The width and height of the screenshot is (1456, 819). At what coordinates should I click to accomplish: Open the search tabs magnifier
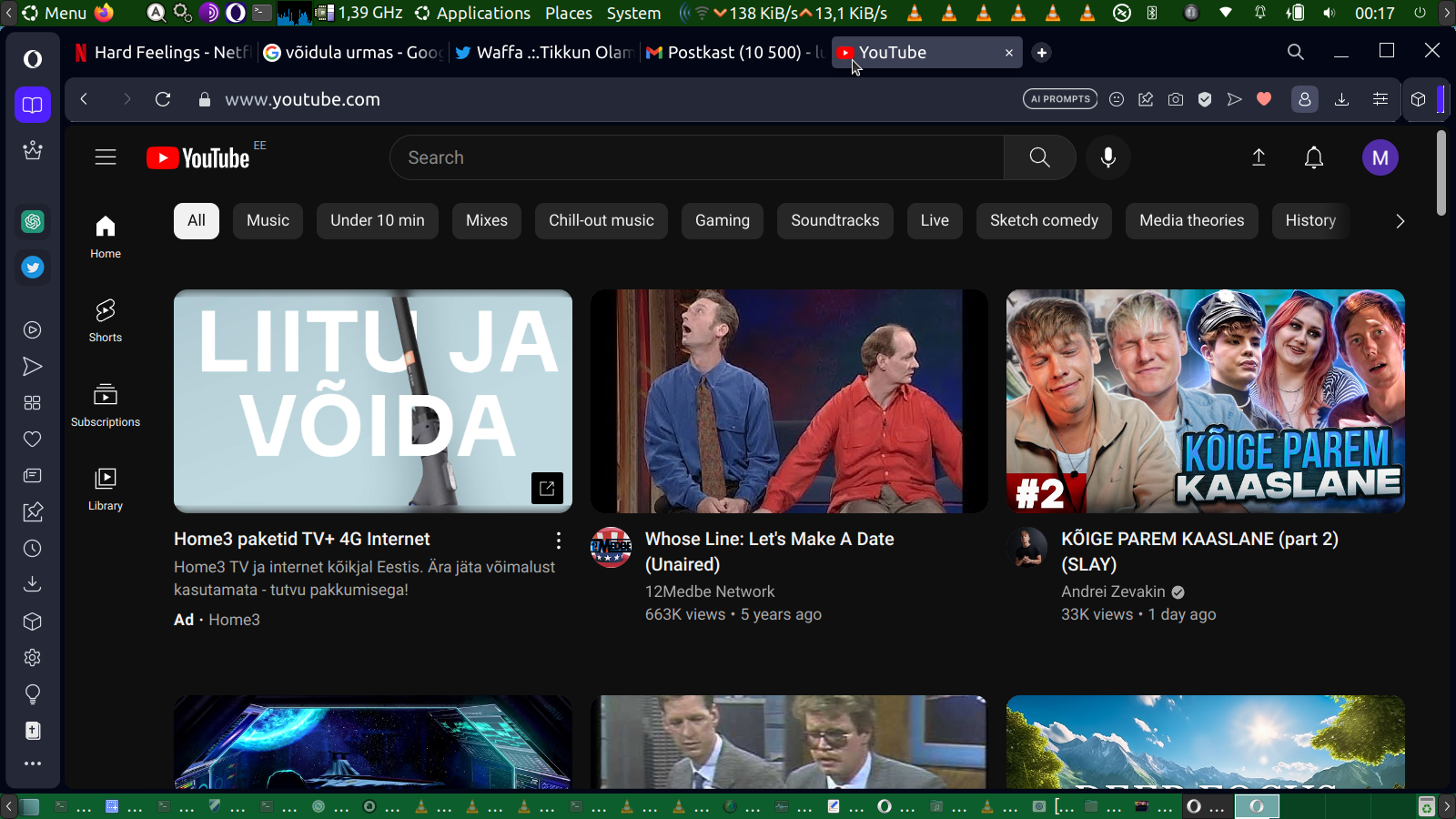tap(1296, 52)
